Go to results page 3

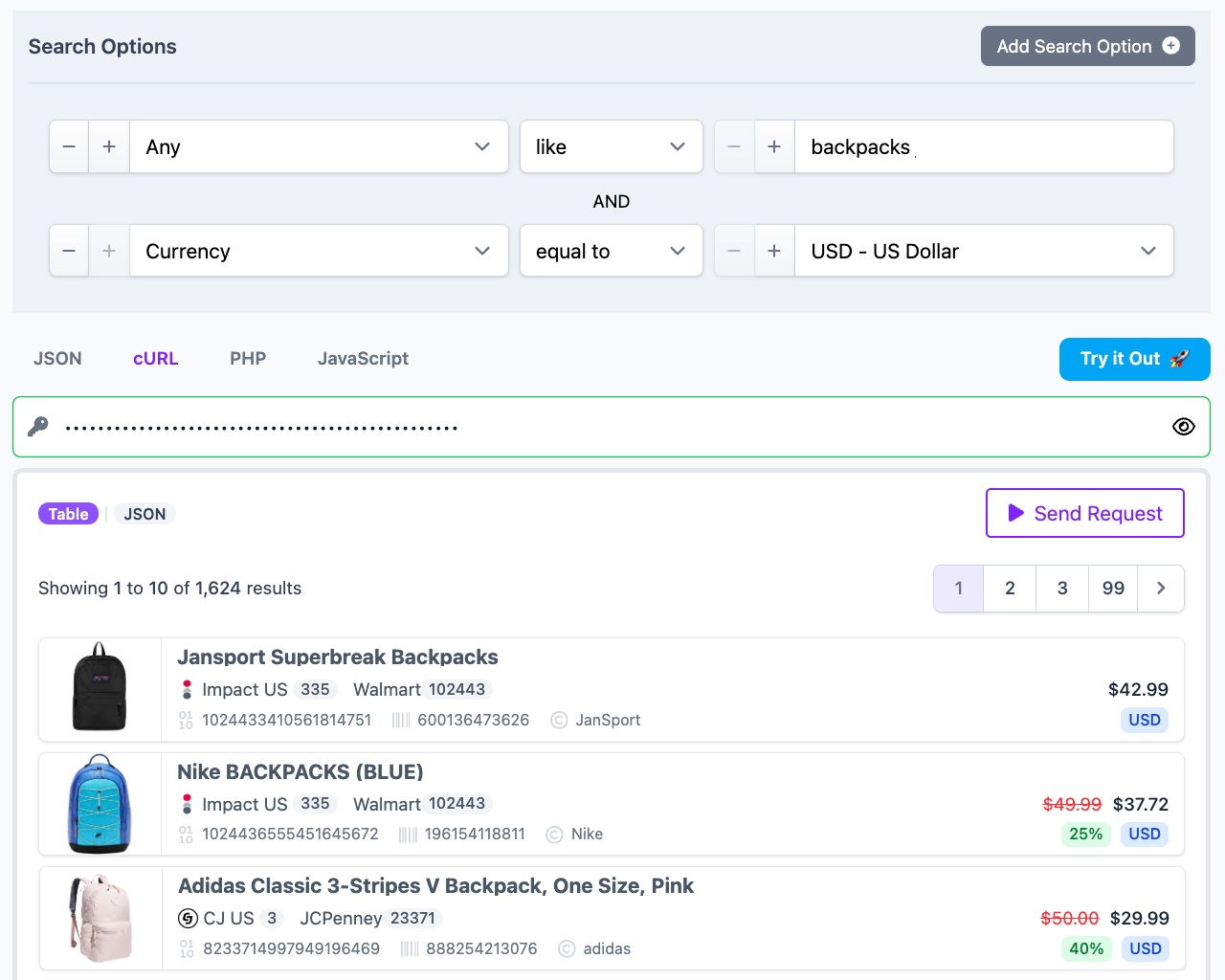point(1062,589)
